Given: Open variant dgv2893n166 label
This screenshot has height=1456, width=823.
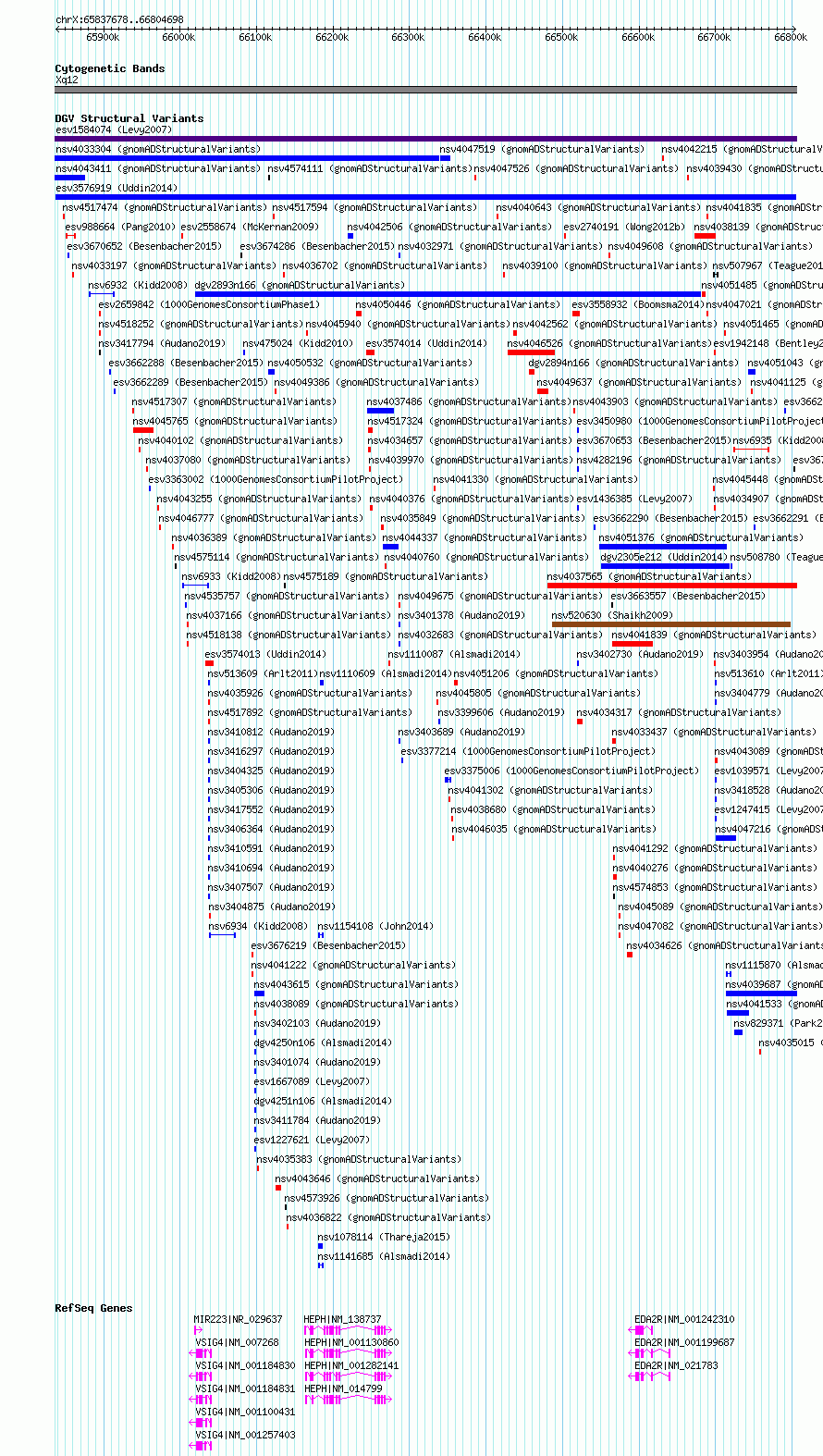Looking at the screenshot, I should pyautogui.click(x=300, y=285).
